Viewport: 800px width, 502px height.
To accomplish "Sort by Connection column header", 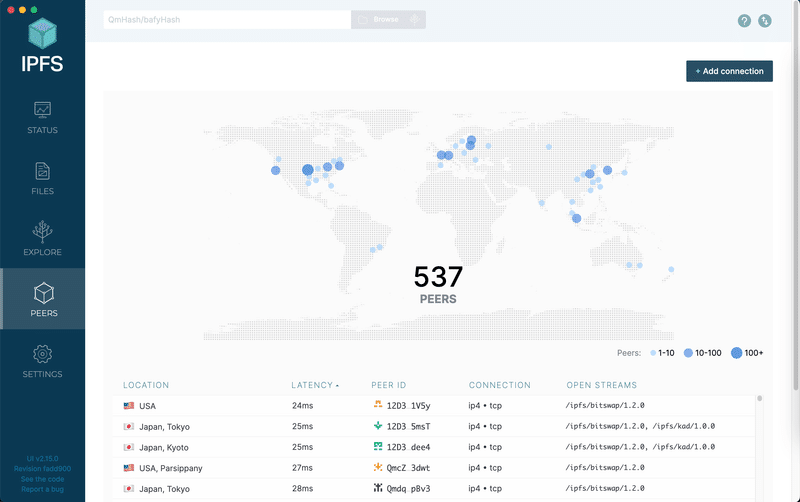I will [x=499, y=385].
